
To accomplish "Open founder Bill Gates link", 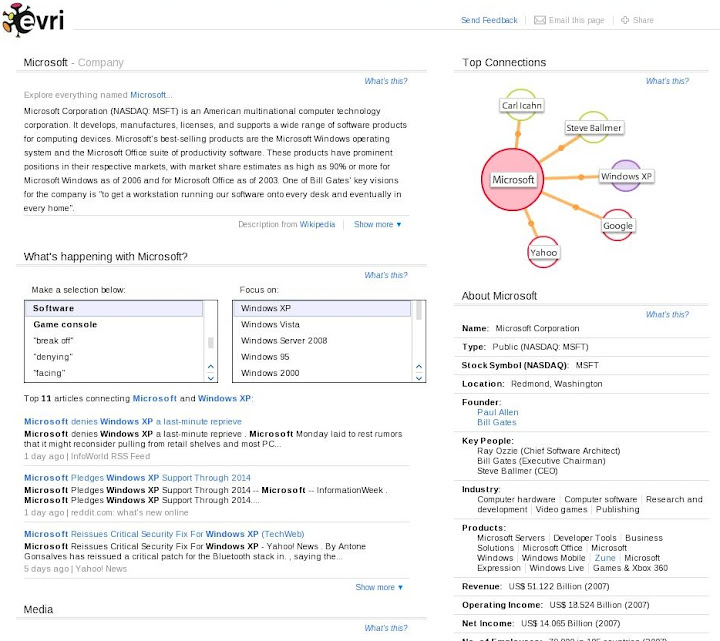I will (497, 422).
